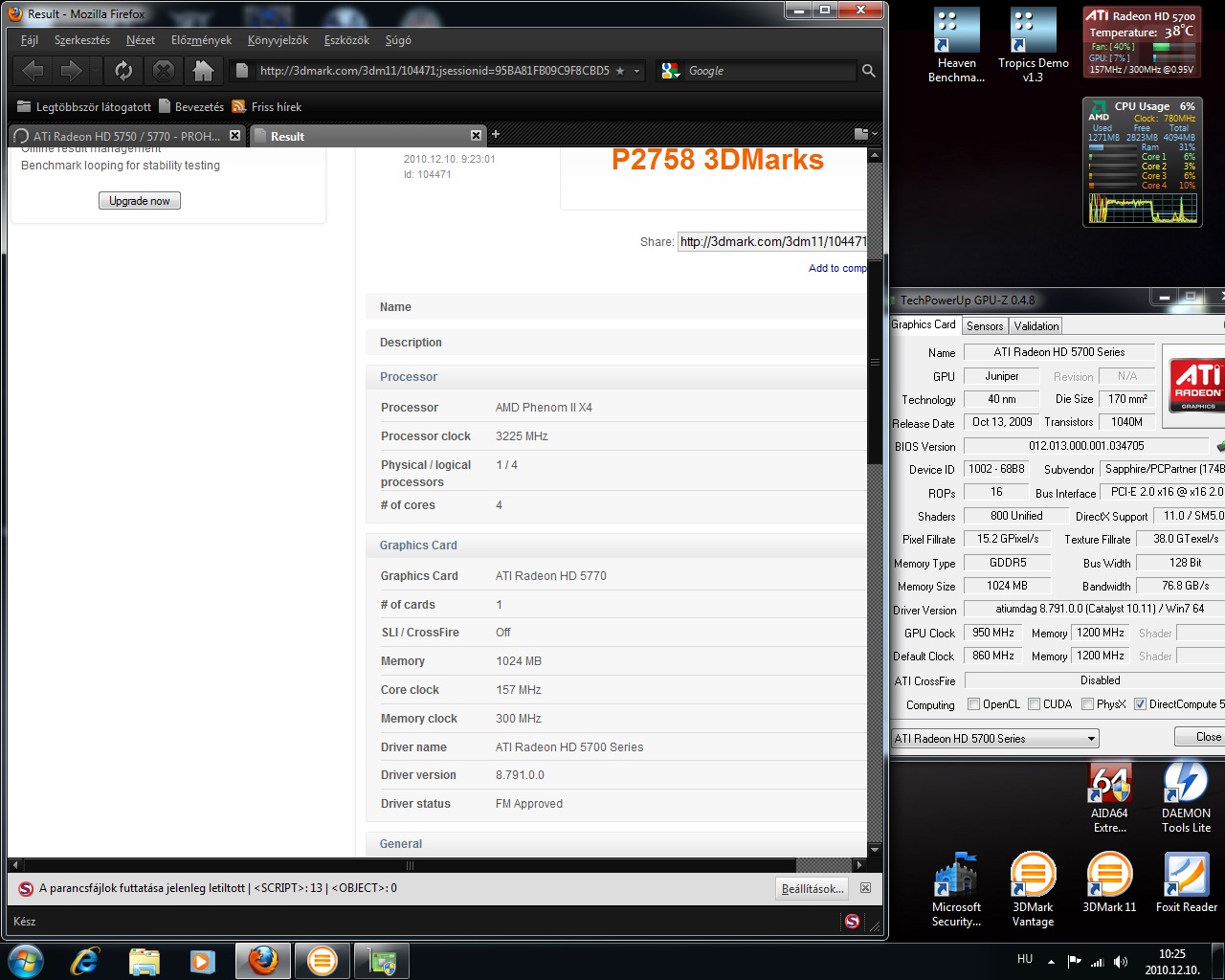This screenshot has width=1225, height=980.
Task: Open a new tab with the plus icon
Action: point(496,134)
